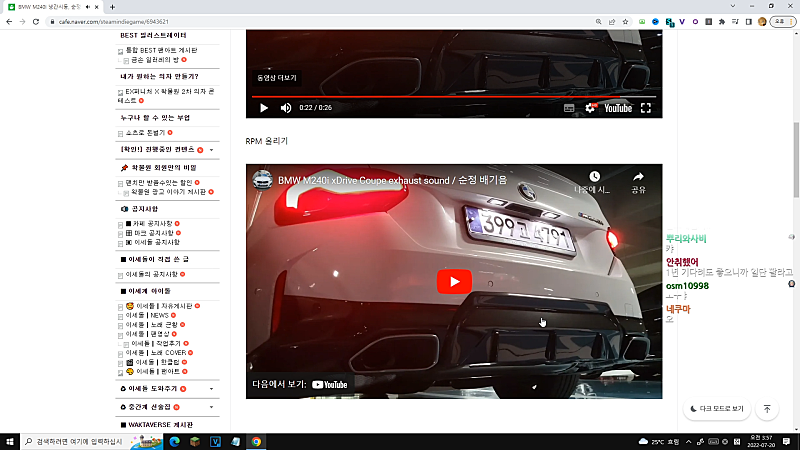Open the zoom magnifier icon in address bar
Screen dimensions: 800x450
(598, 21)
